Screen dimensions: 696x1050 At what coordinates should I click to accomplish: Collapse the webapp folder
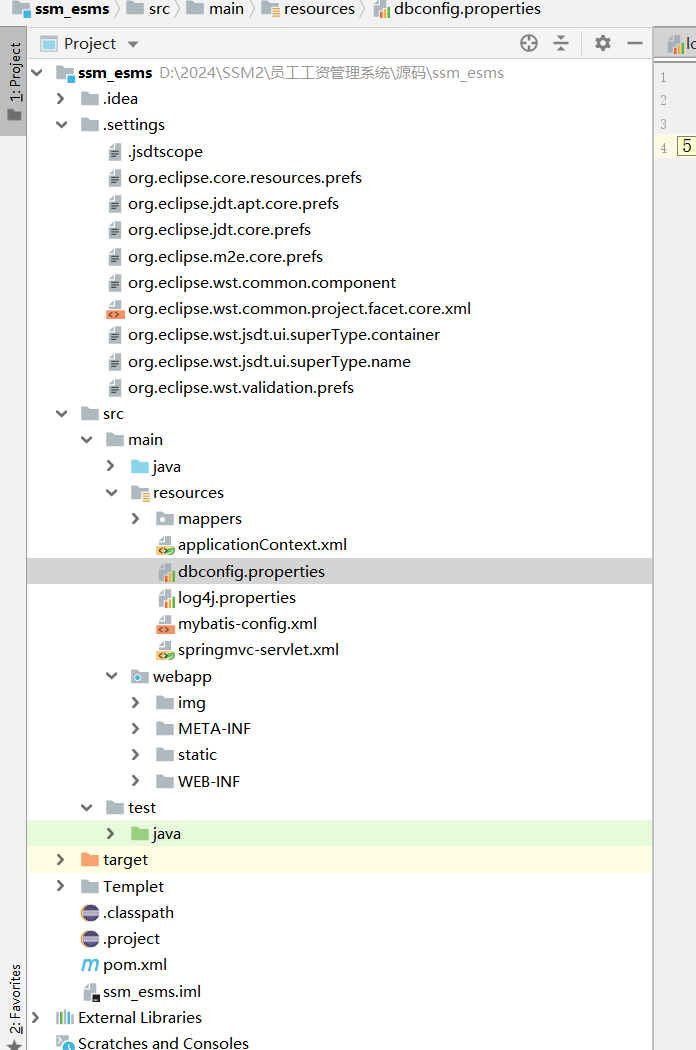coord(111,677)
